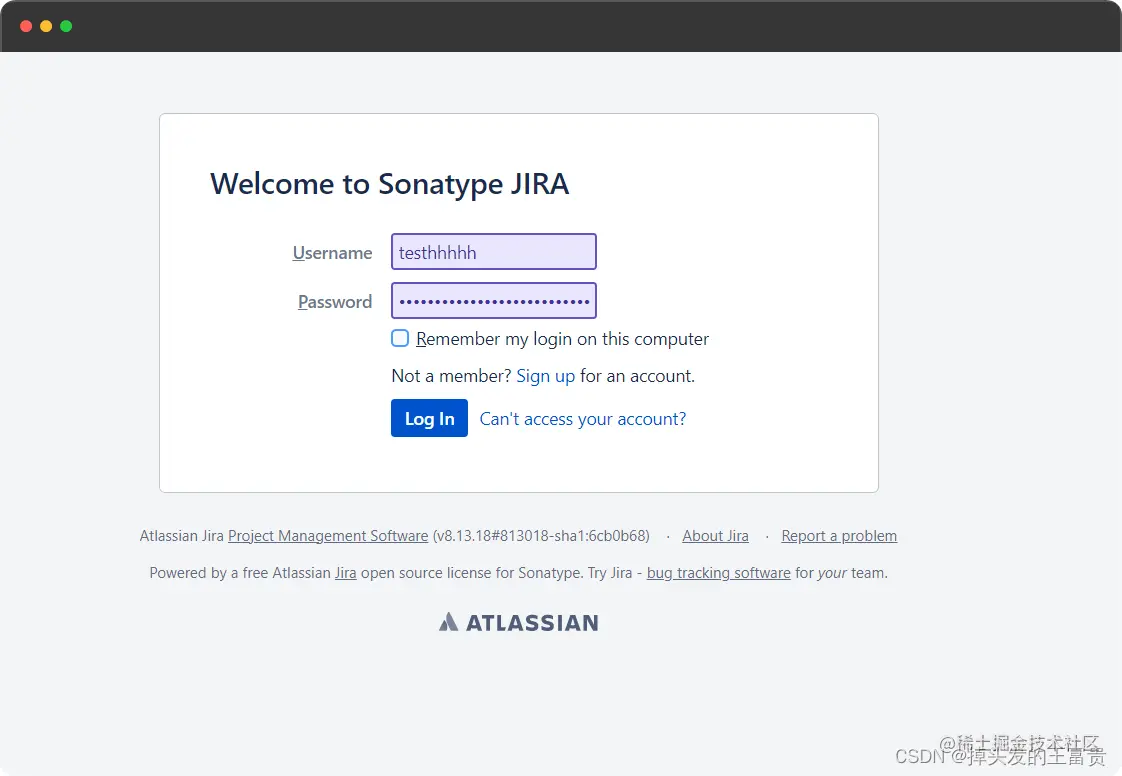
Task: Click the Password label
Action: pos(335,302)
